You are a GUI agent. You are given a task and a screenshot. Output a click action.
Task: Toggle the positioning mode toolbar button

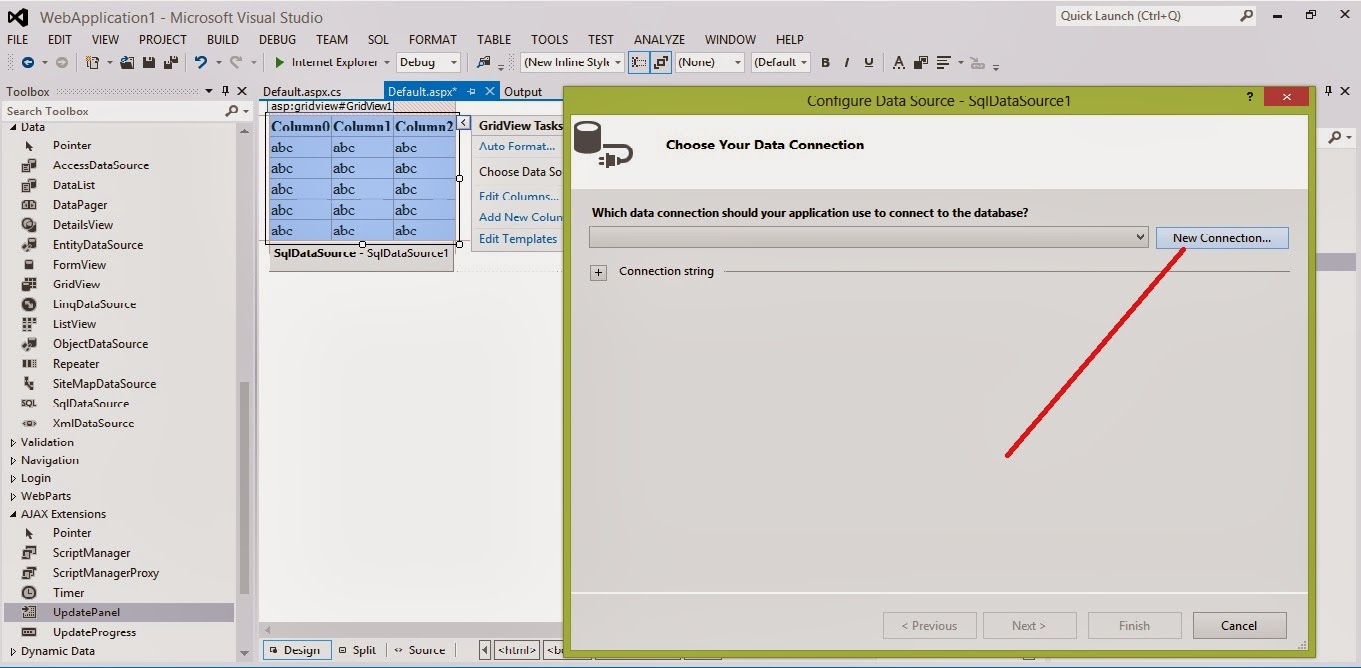(661, 62)
